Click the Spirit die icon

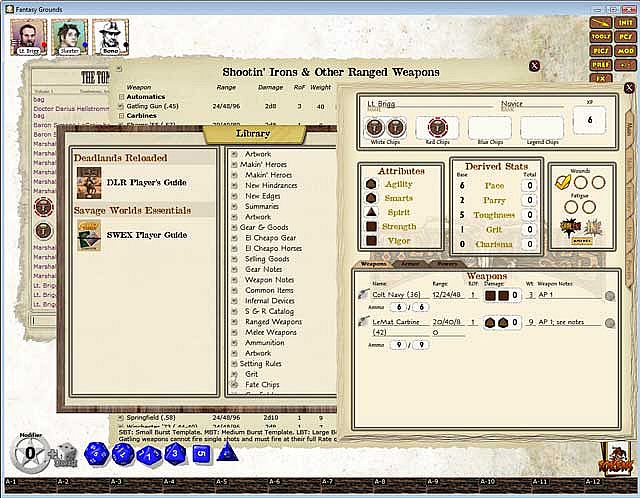(x=371, y=212)
